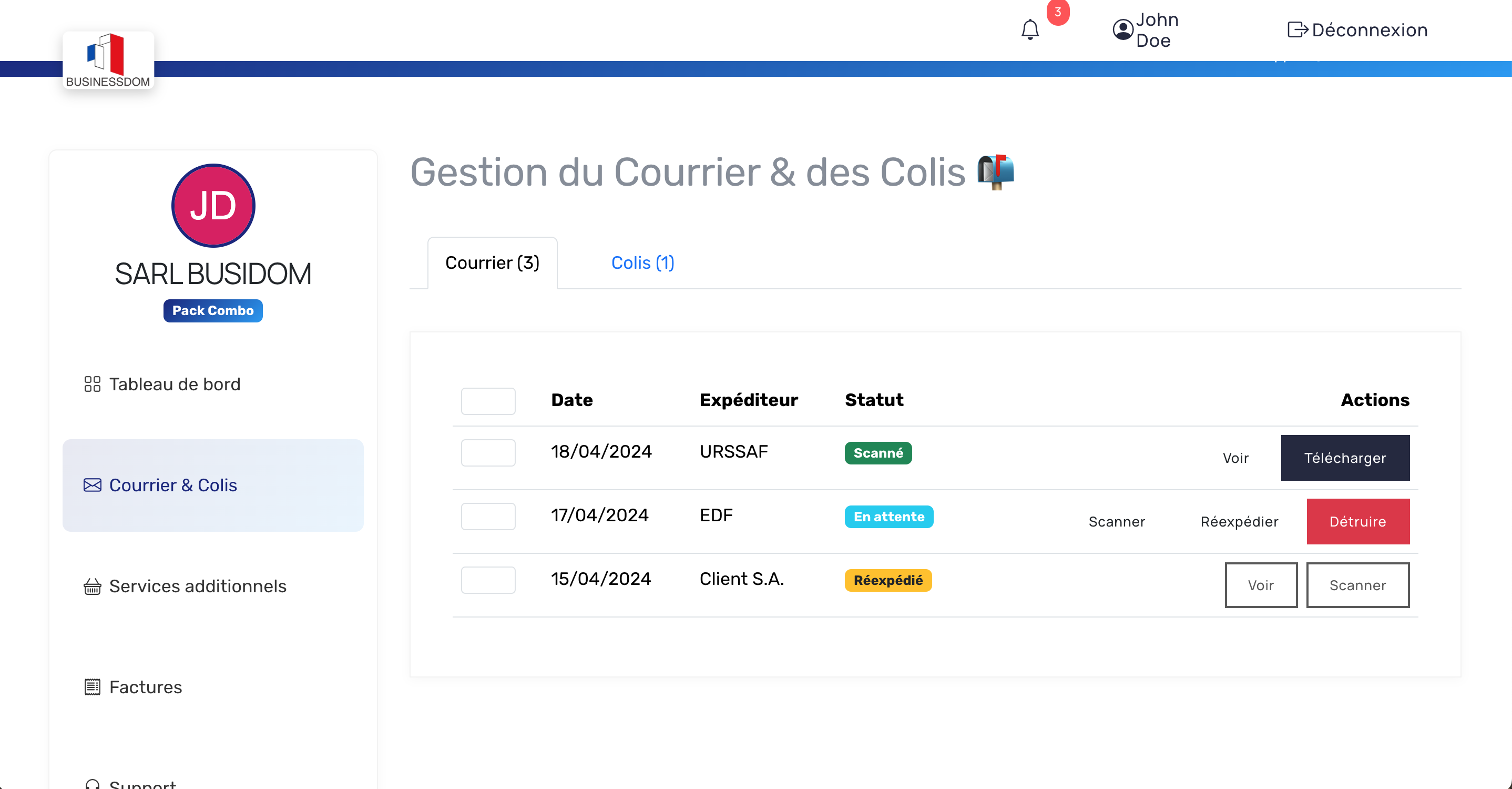Viewport: 1512px width, 789px height.
Task: Click the Support icon at sidebar bottom
Action: point(93,783)
